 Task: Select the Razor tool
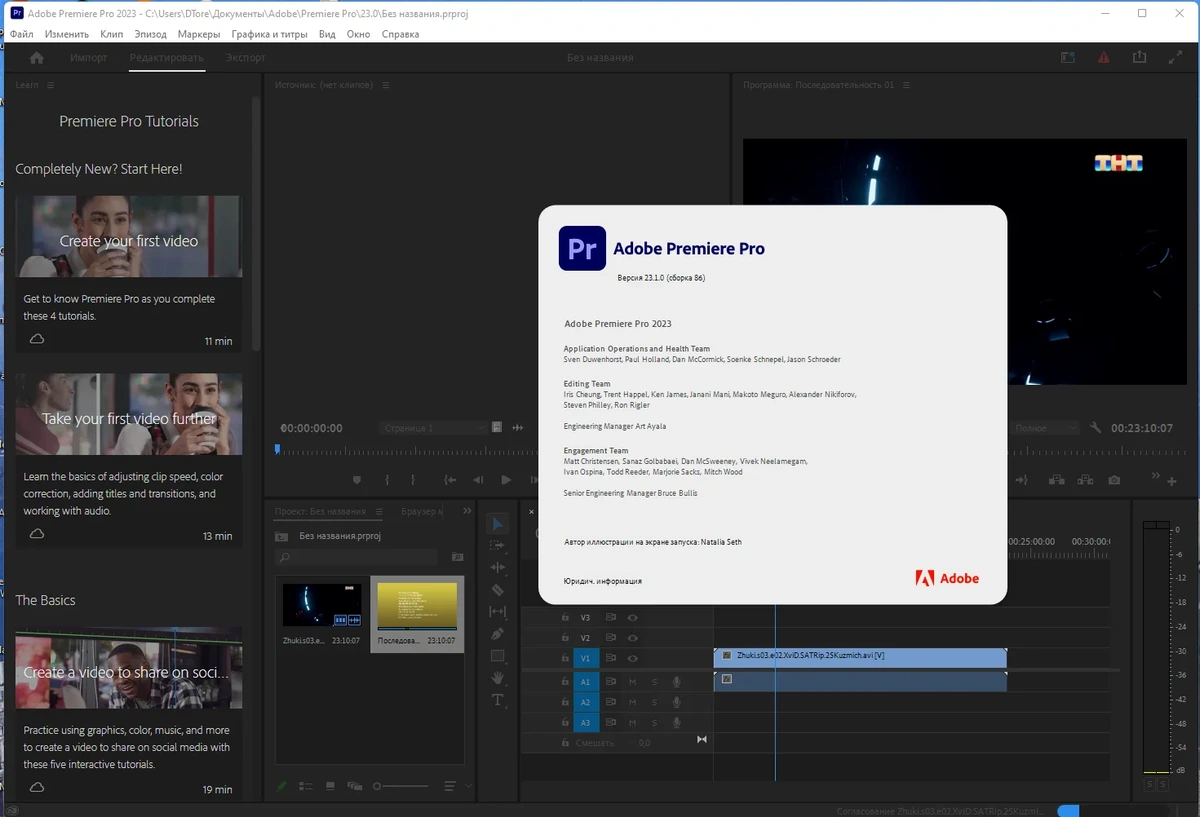pos(497,590)
